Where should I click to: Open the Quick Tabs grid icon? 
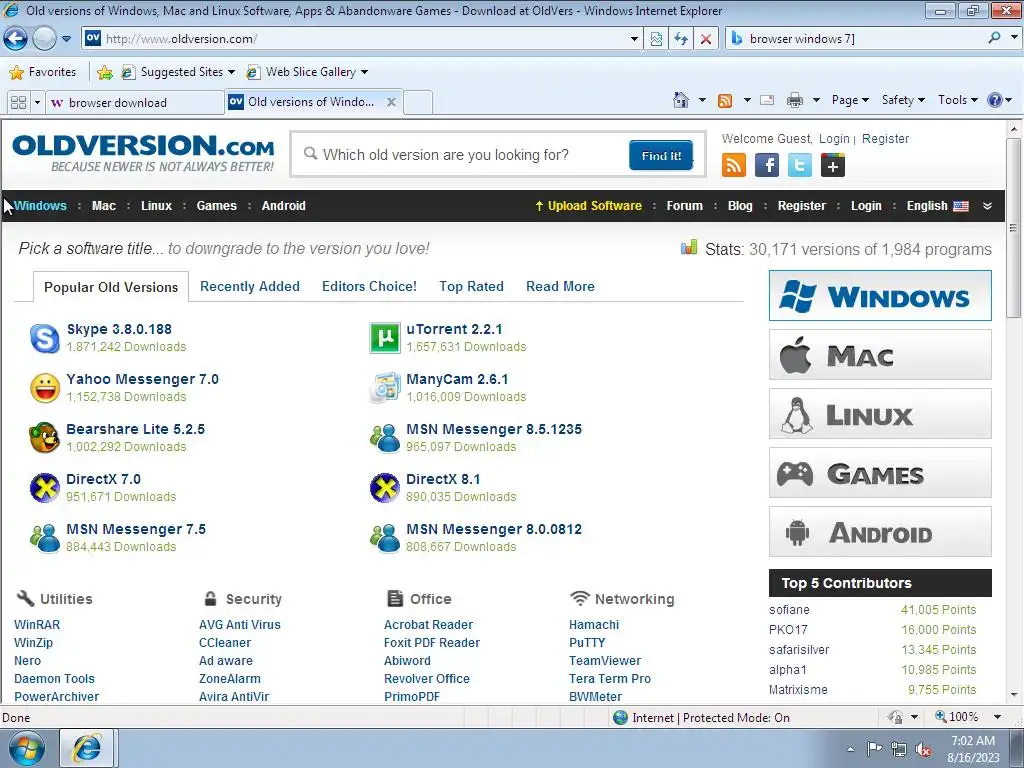click(x=18, y=103)
